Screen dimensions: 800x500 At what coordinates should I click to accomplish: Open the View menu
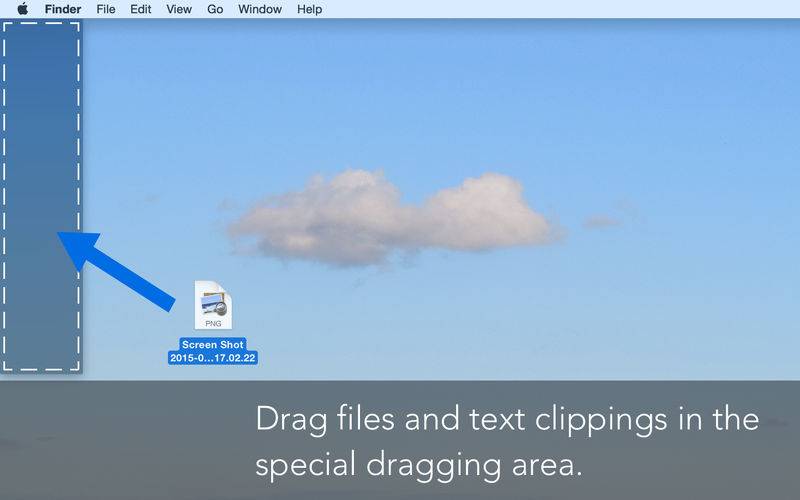179,9
